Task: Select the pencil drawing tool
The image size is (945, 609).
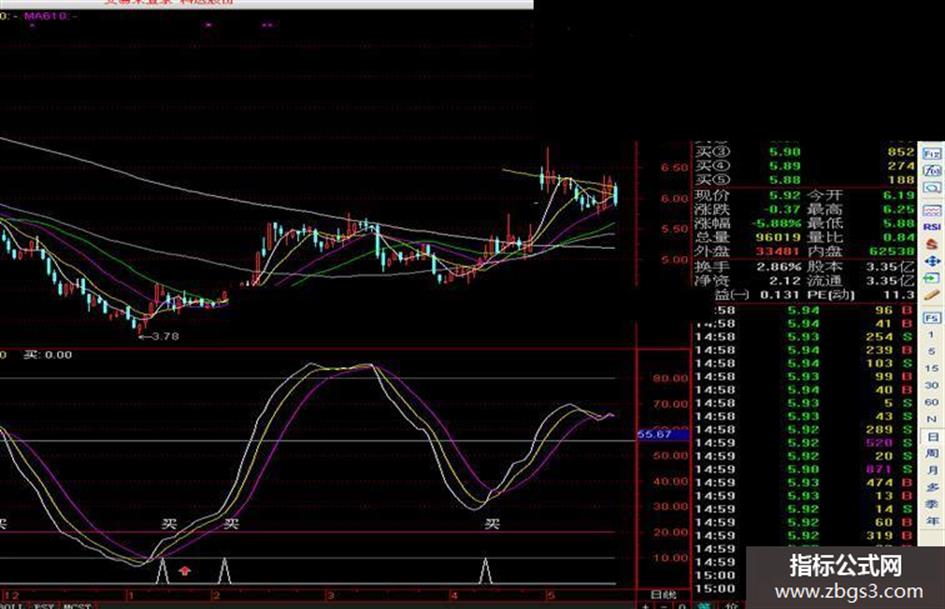Action: (x=932, y=295)
